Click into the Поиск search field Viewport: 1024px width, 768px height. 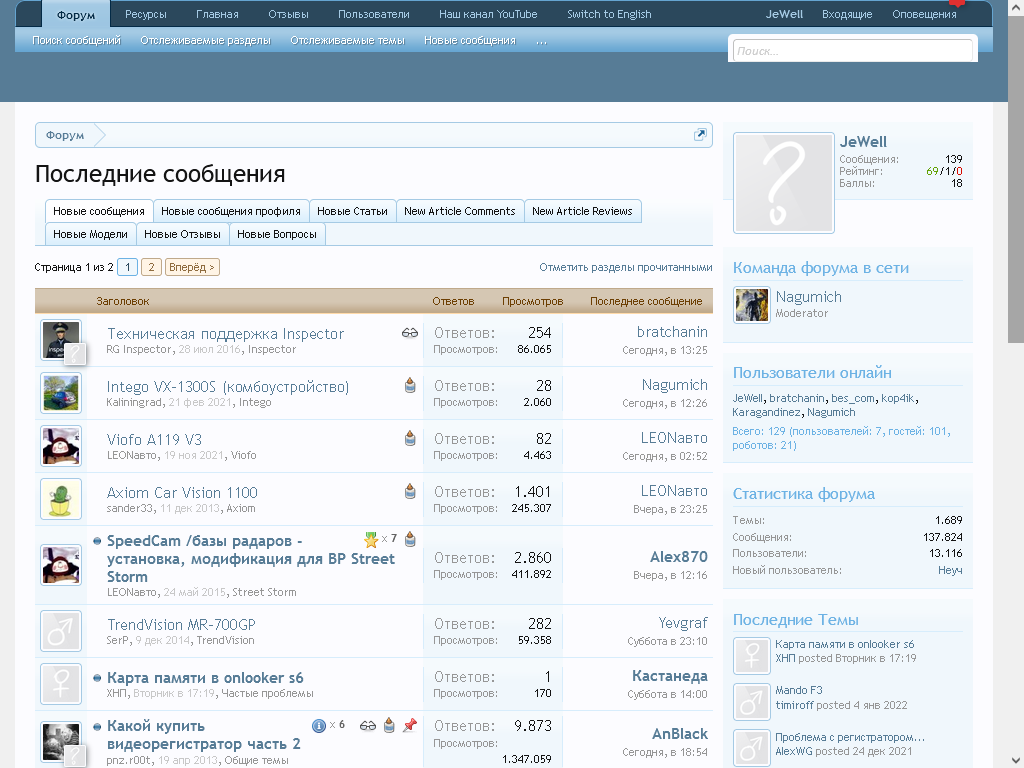[x=851, y=51]
